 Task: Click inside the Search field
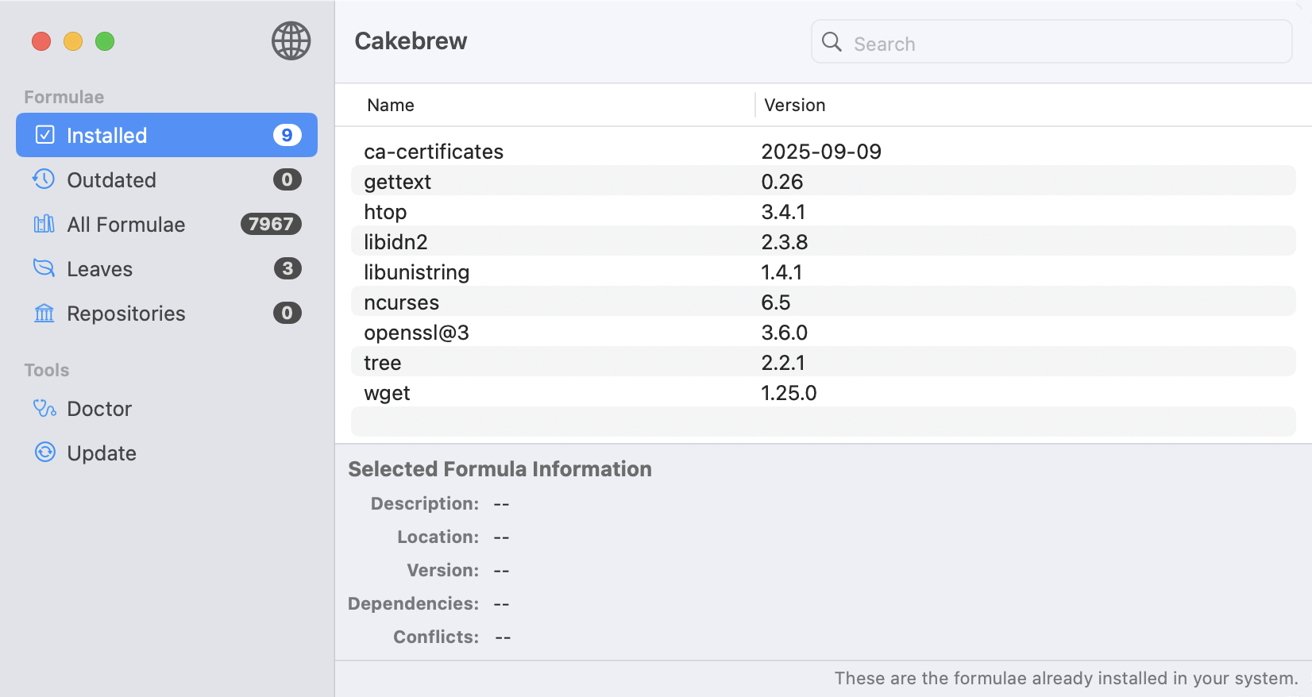tap(1050, 43)
